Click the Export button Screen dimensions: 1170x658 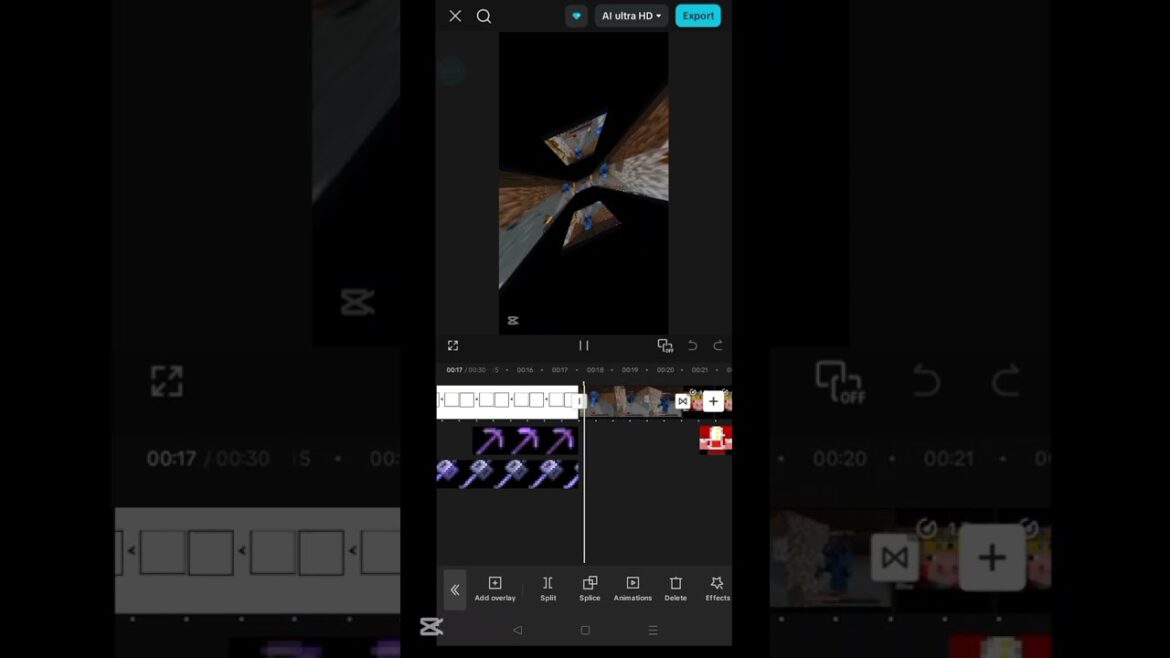[x=698, y=16]
